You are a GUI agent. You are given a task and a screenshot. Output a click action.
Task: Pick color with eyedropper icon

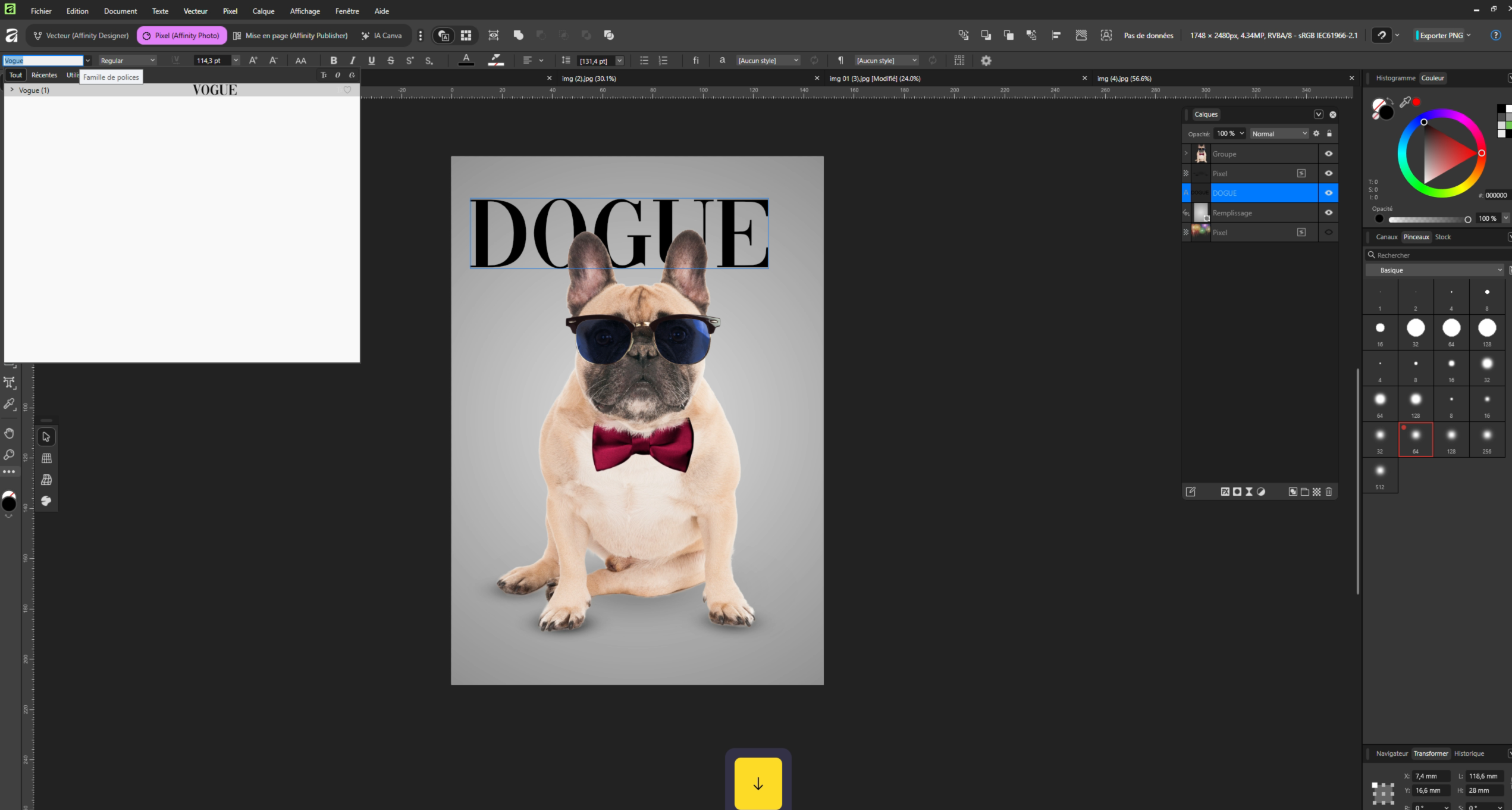[x=1405, y=102]
